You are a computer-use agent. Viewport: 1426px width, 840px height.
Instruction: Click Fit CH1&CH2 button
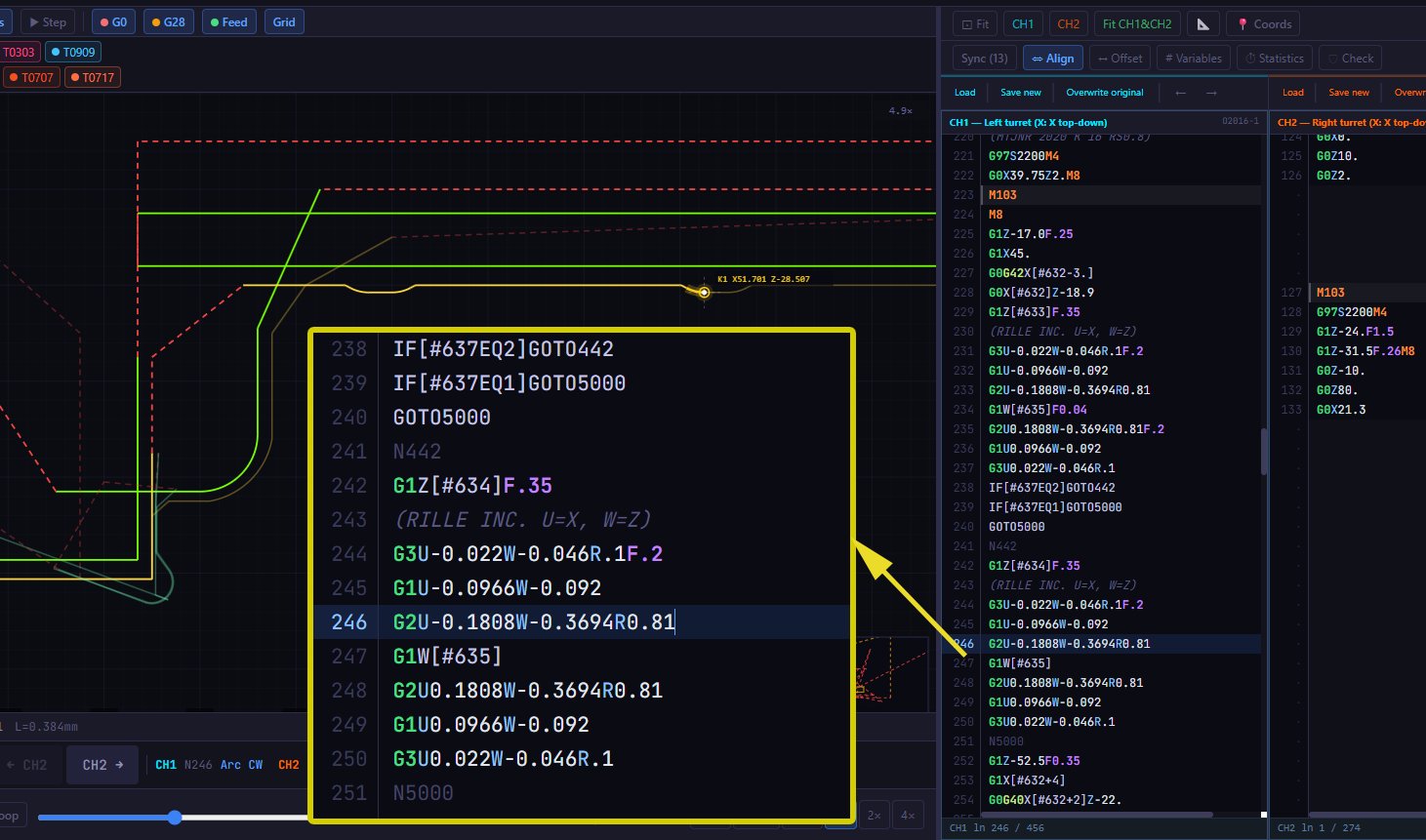click(x=1137, y=24)
